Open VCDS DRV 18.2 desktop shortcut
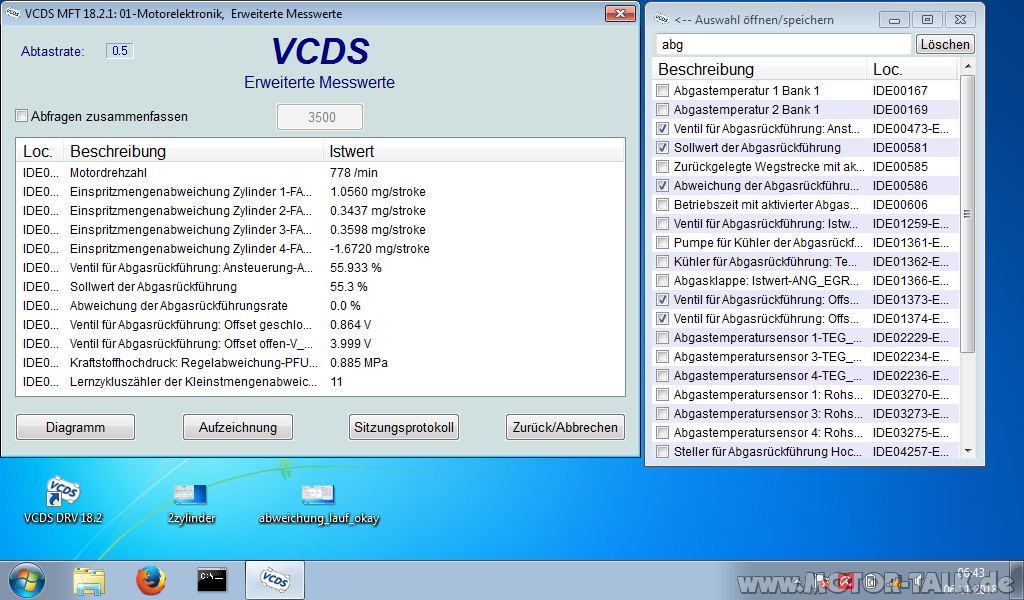The image size is (1024, 600). [63, 494]
